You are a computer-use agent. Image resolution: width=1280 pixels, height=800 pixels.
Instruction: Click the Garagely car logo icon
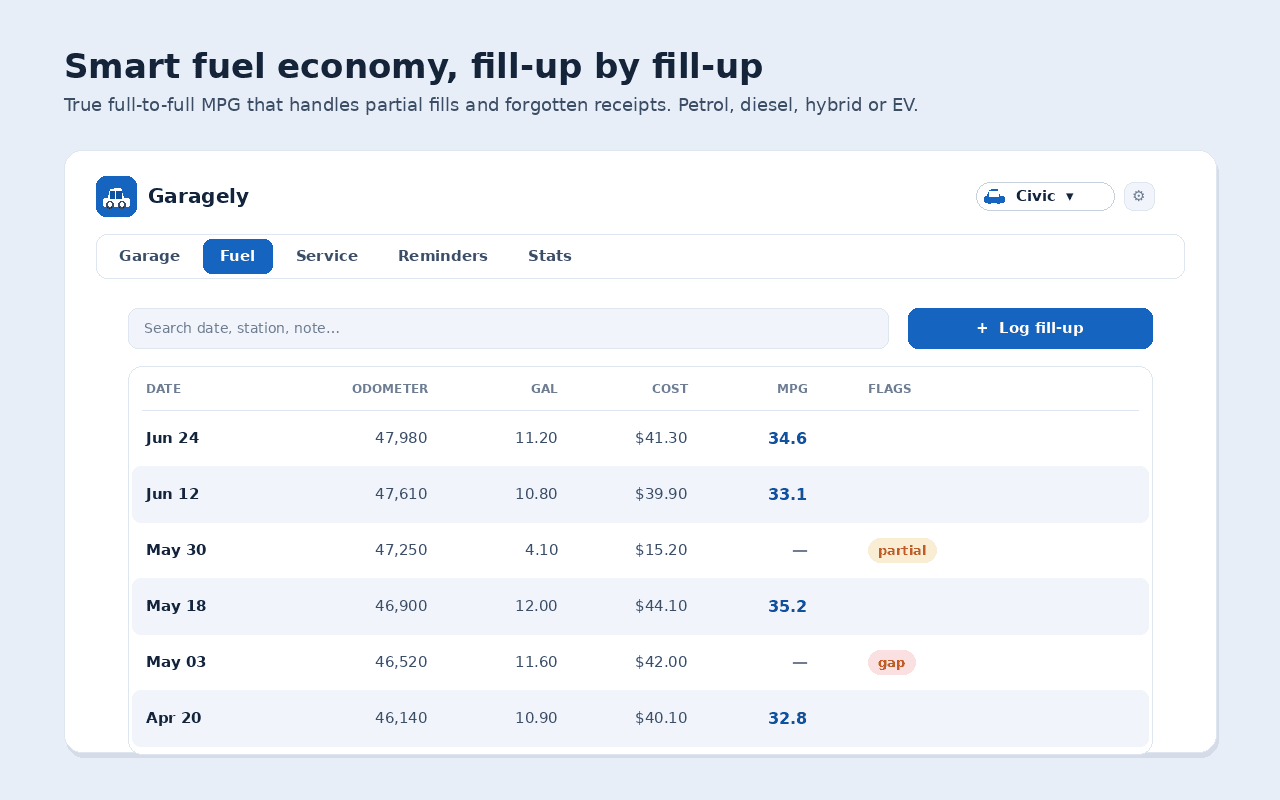[116, 196]
